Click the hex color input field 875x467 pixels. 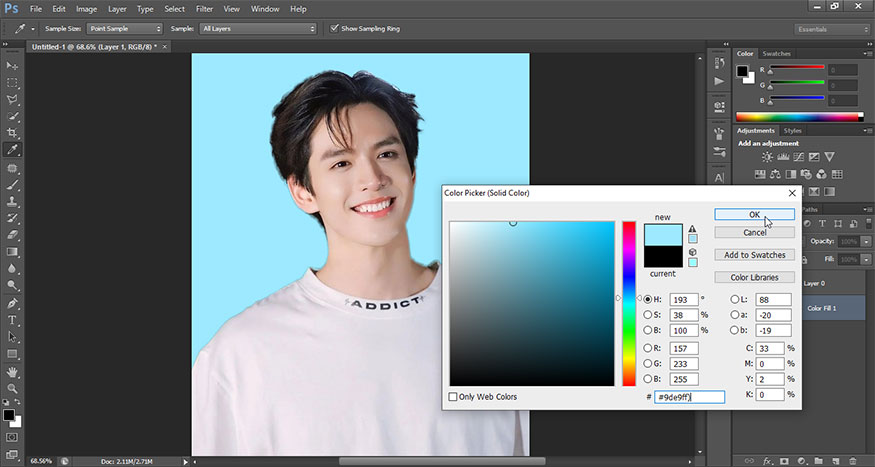click(690, 397)
